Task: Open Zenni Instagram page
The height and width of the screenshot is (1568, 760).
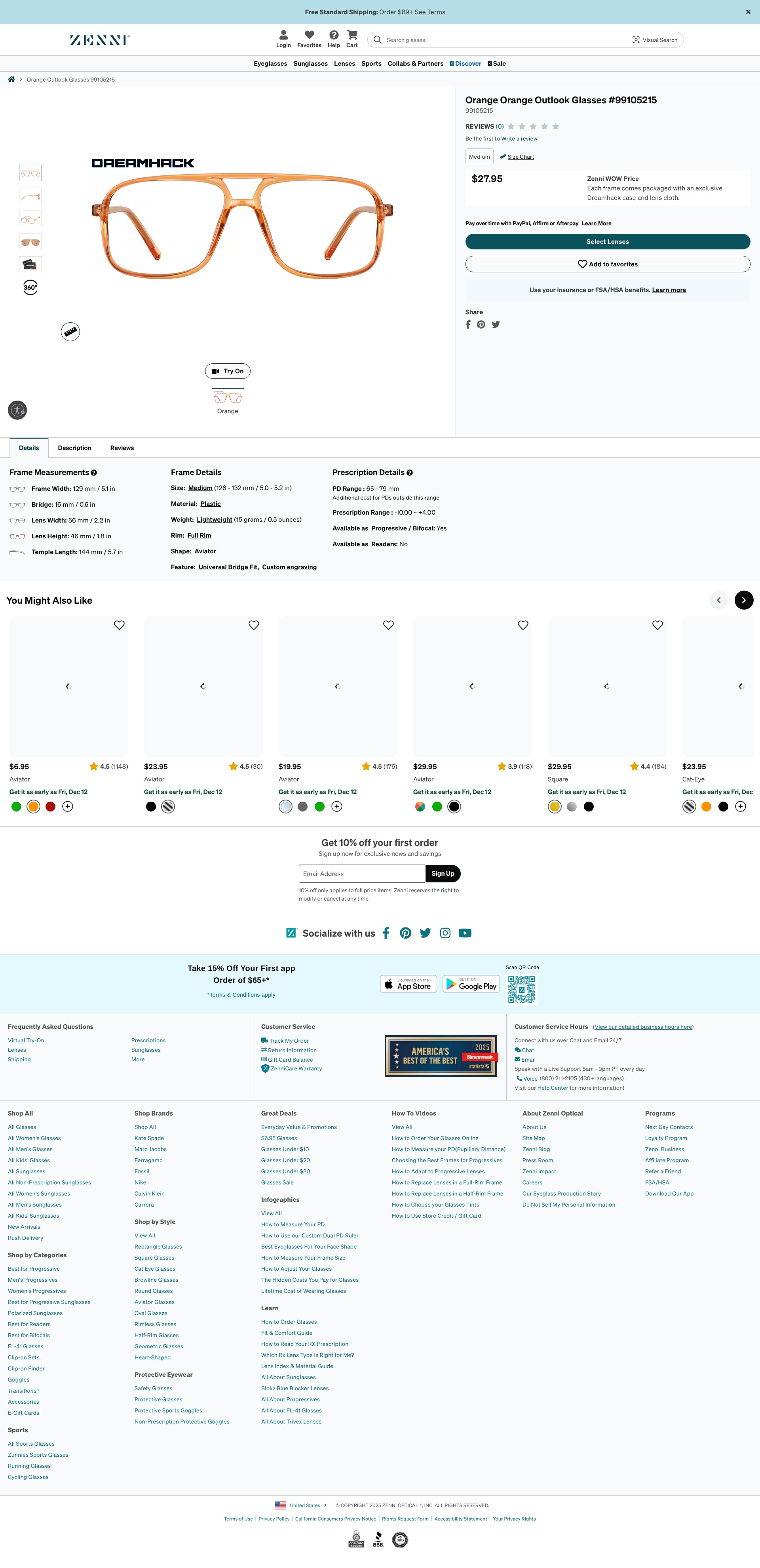Action: pyautogui.click(x=445, y=933)
